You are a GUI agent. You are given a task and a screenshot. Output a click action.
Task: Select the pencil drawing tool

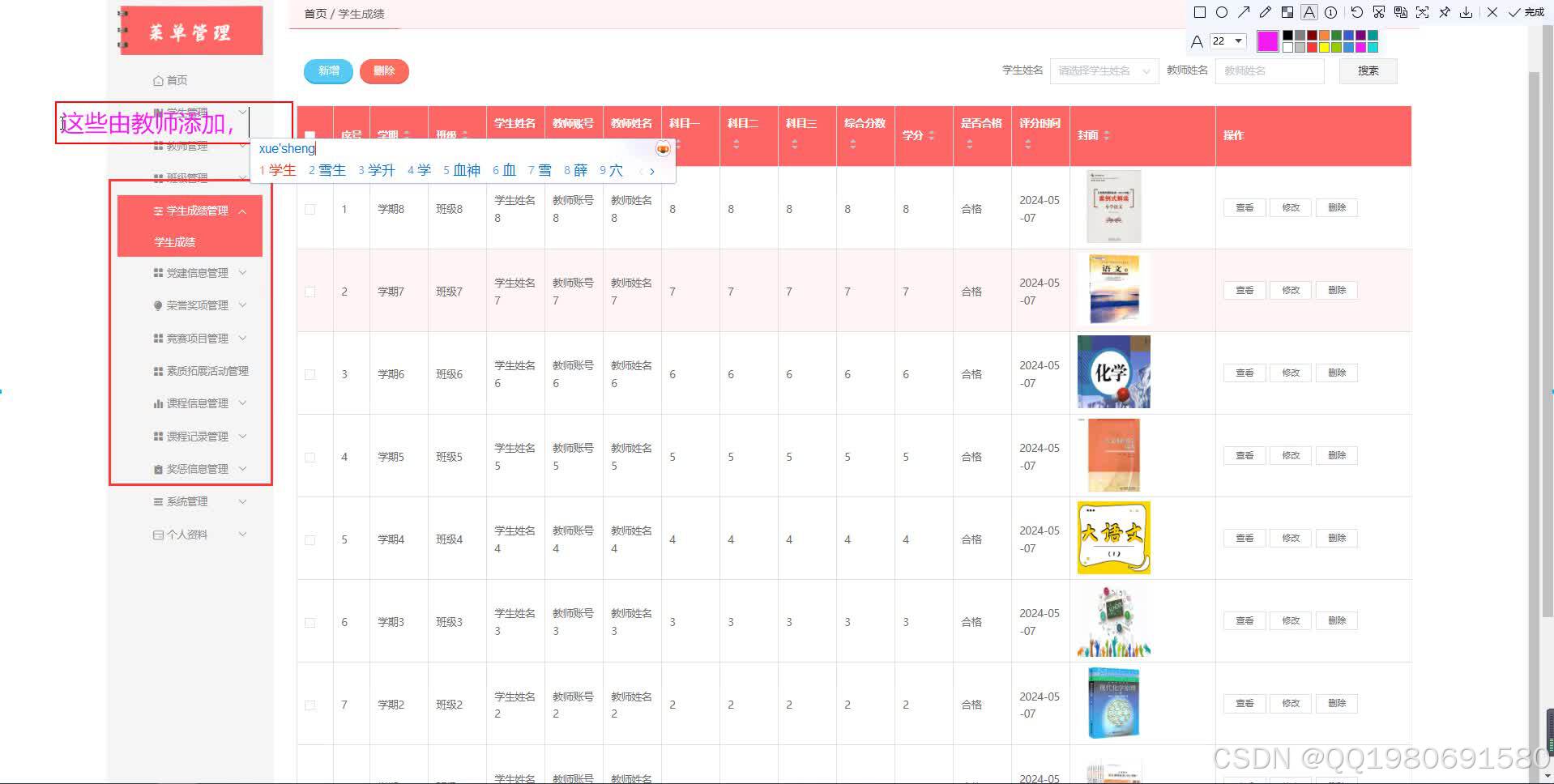[x=1266, y=12]
